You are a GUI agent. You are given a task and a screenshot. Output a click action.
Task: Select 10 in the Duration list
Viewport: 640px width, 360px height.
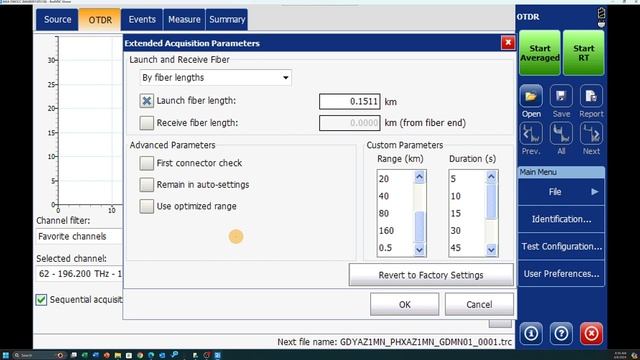pyautogui.click(x=456, y=196)
